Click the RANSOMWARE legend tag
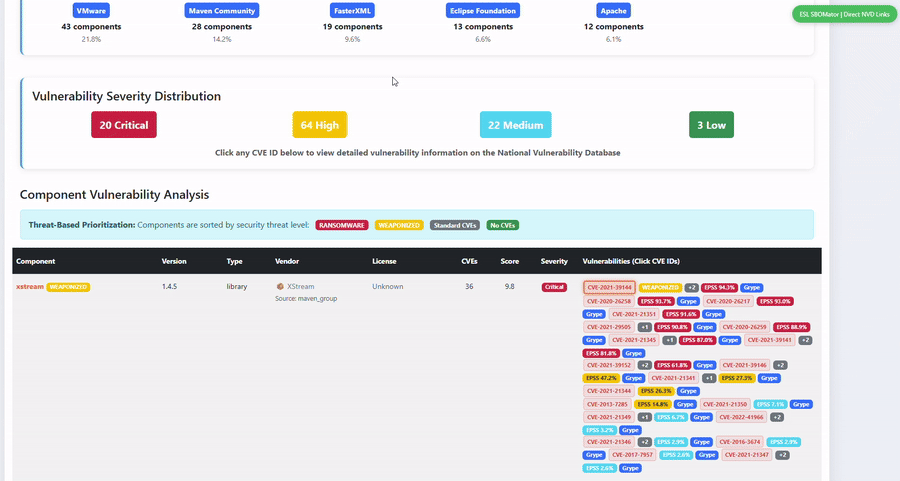 pyautogui.click(x=342, y=225)
